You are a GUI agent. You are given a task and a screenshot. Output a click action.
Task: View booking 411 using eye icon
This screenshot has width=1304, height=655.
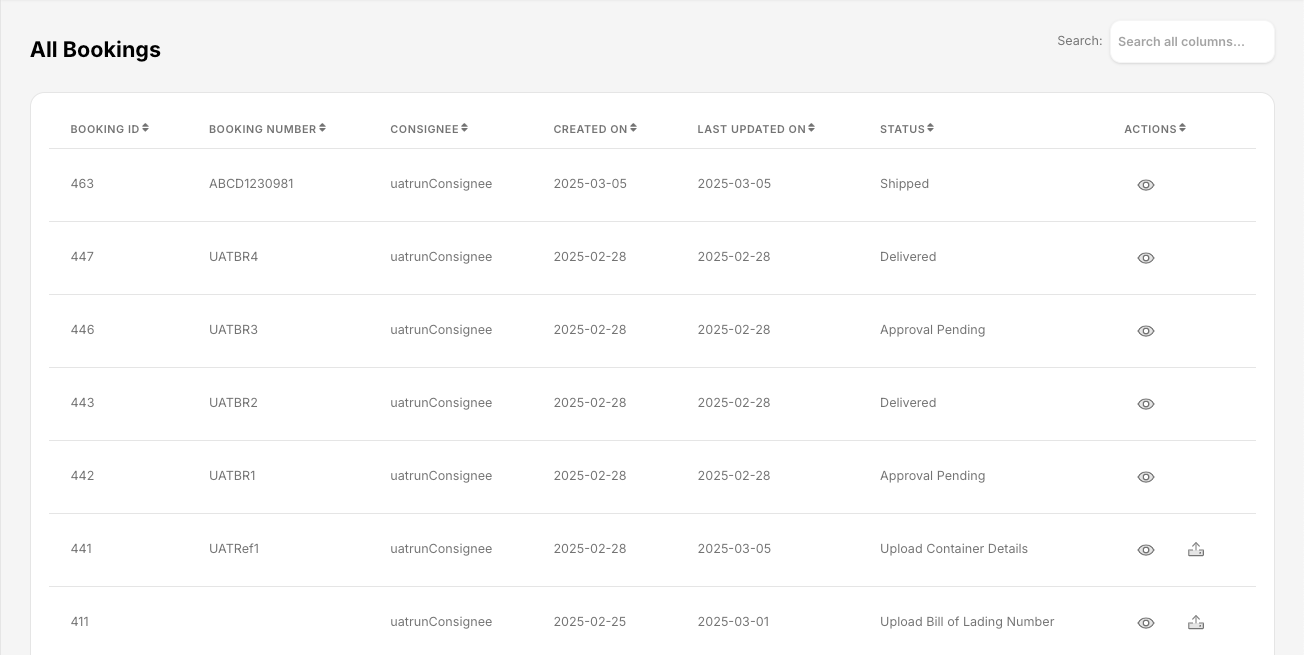click(1146, 623)
